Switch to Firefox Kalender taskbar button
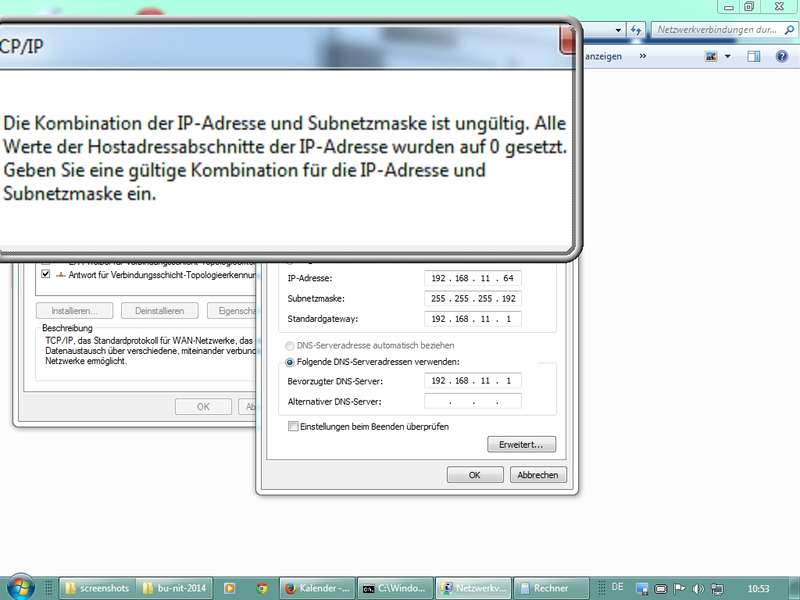This screenshot has height=600, width=800. [317, 588]
